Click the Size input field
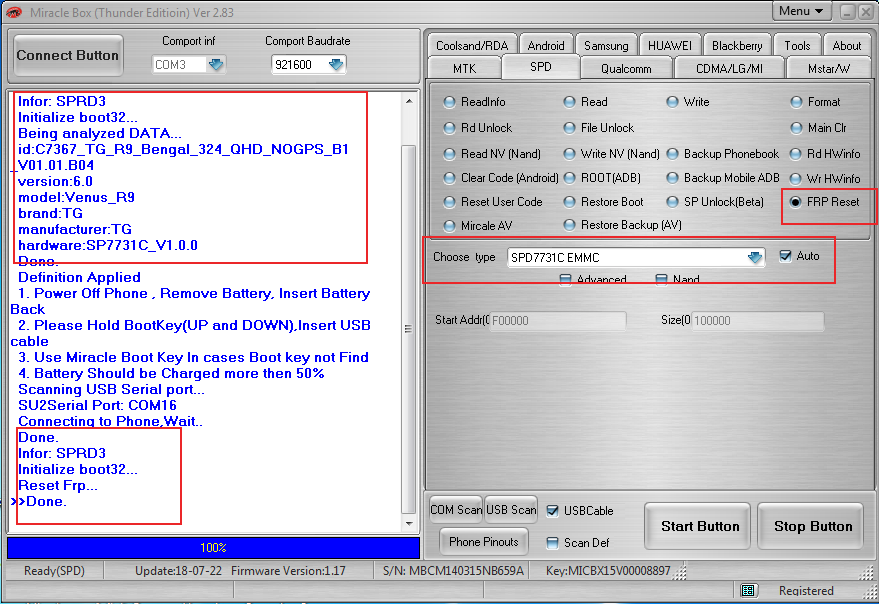The height and width of the screenshot is (604, 879). tap(757, 320)
